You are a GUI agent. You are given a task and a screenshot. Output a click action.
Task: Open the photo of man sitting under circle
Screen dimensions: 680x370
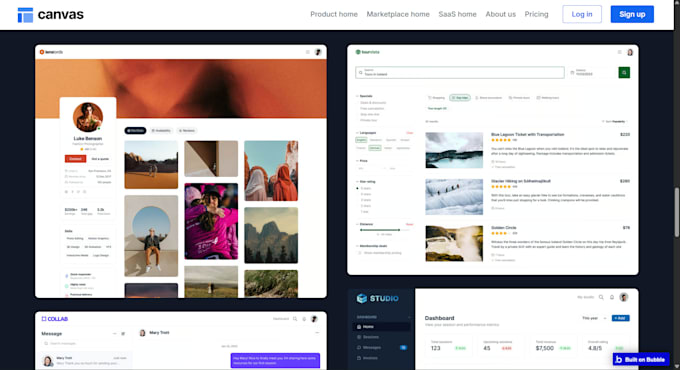pos(151,236)
